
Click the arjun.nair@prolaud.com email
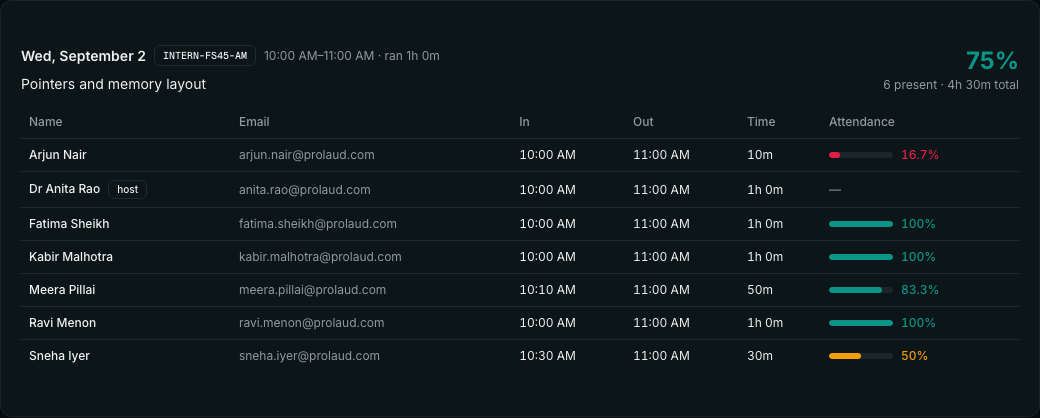point(306,155)
